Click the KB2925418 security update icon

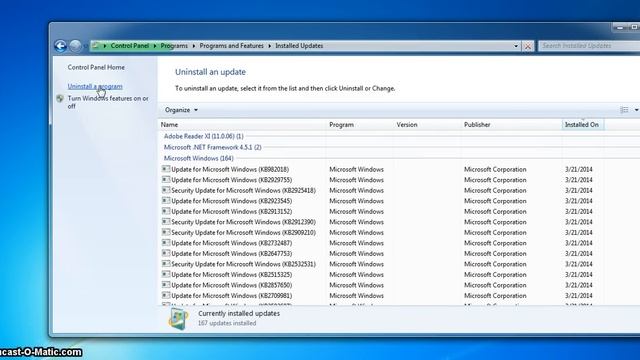click(166, 190)
